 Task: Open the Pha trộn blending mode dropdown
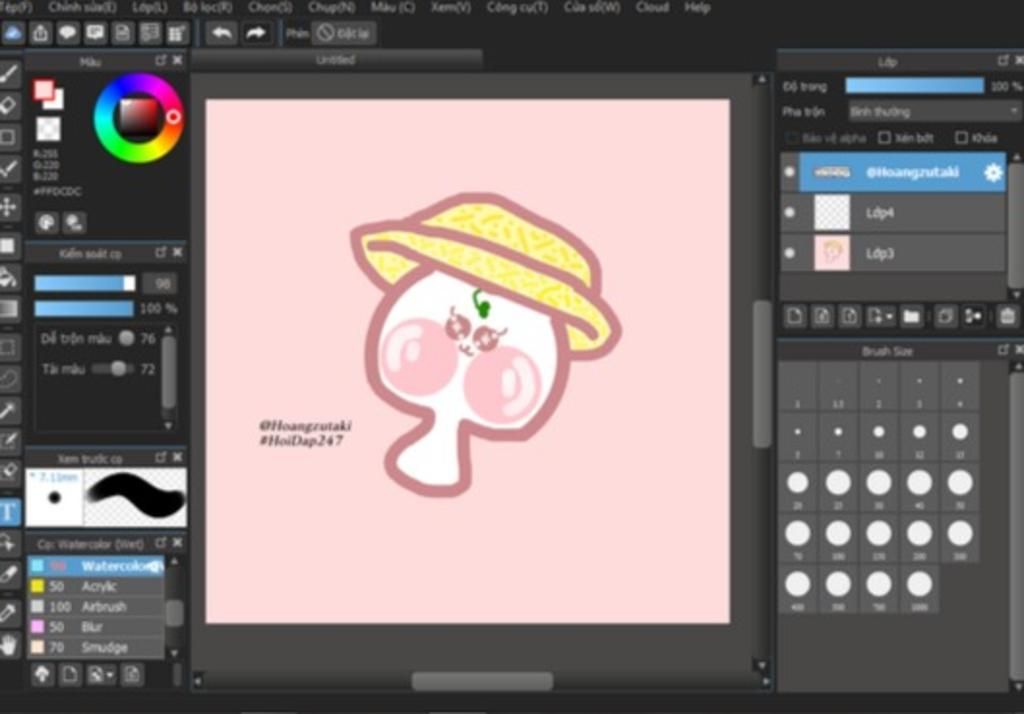[x=933, y=112]
